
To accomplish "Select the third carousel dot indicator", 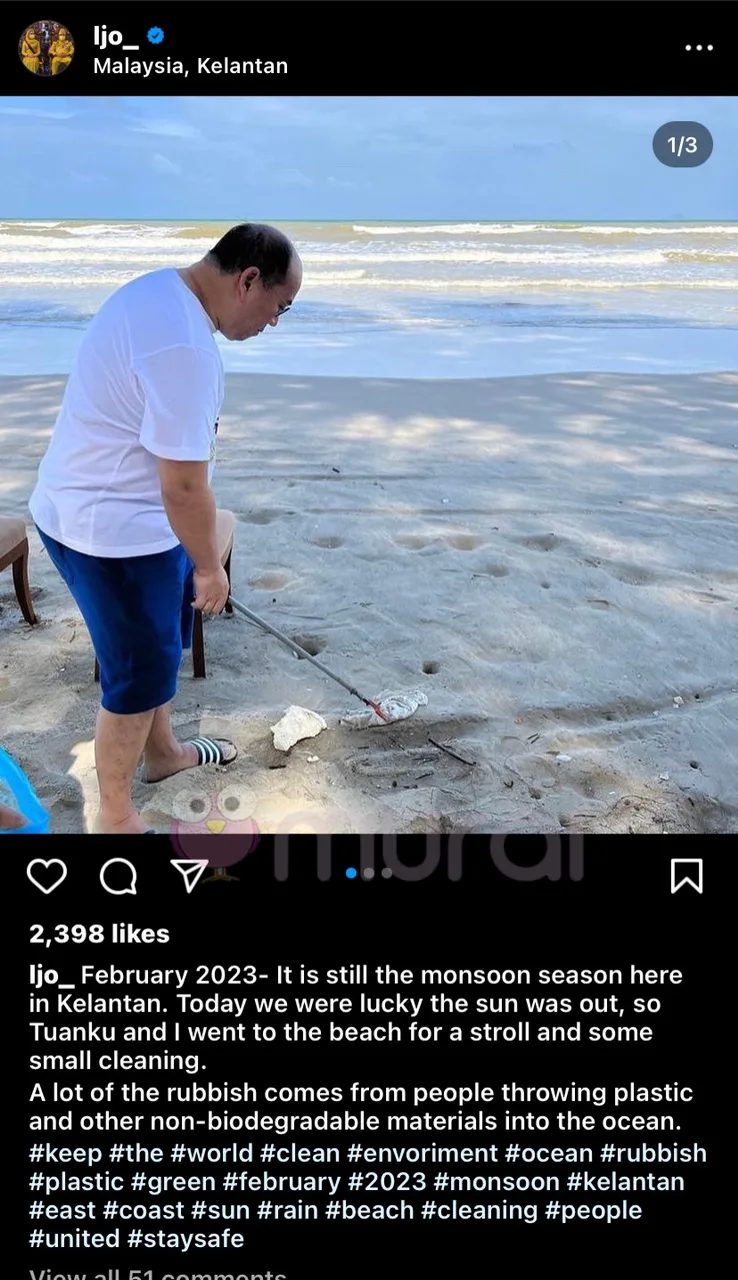I will (387, 873).
